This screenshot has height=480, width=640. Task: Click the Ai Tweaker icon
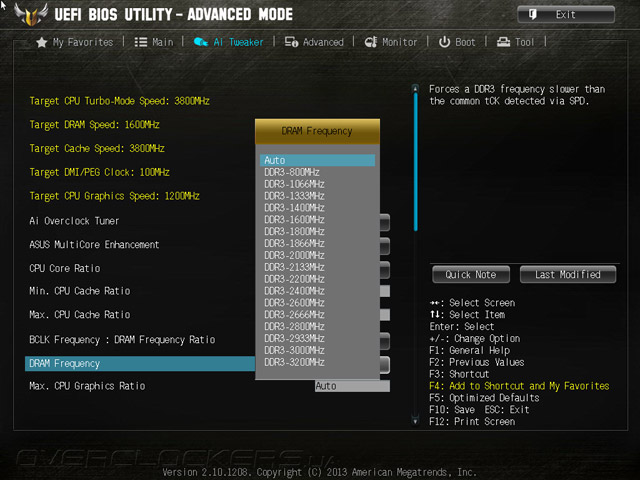[x=201, y=42]
